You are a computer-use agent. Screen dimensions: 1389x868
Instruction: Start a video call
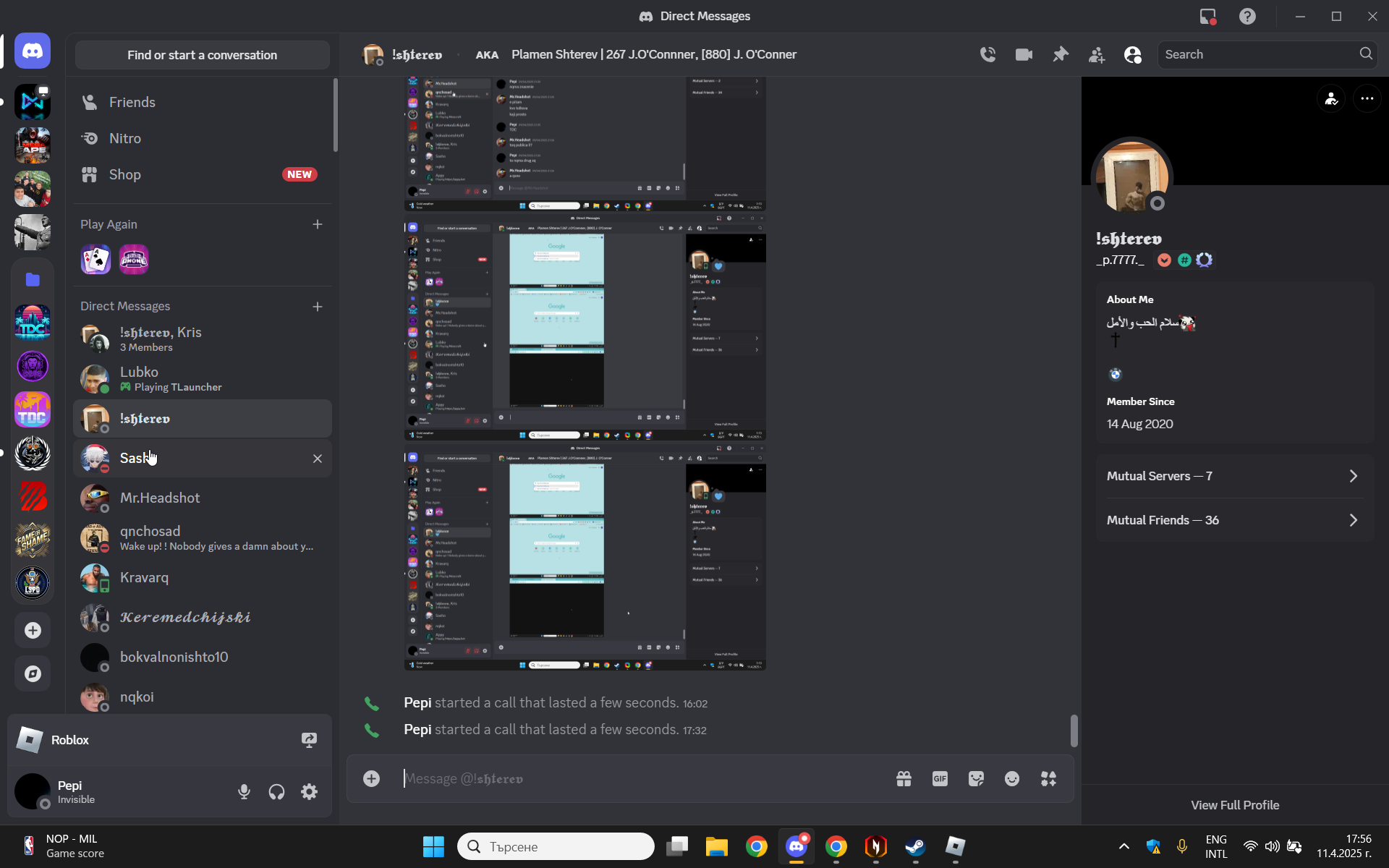coord(1024,54)
